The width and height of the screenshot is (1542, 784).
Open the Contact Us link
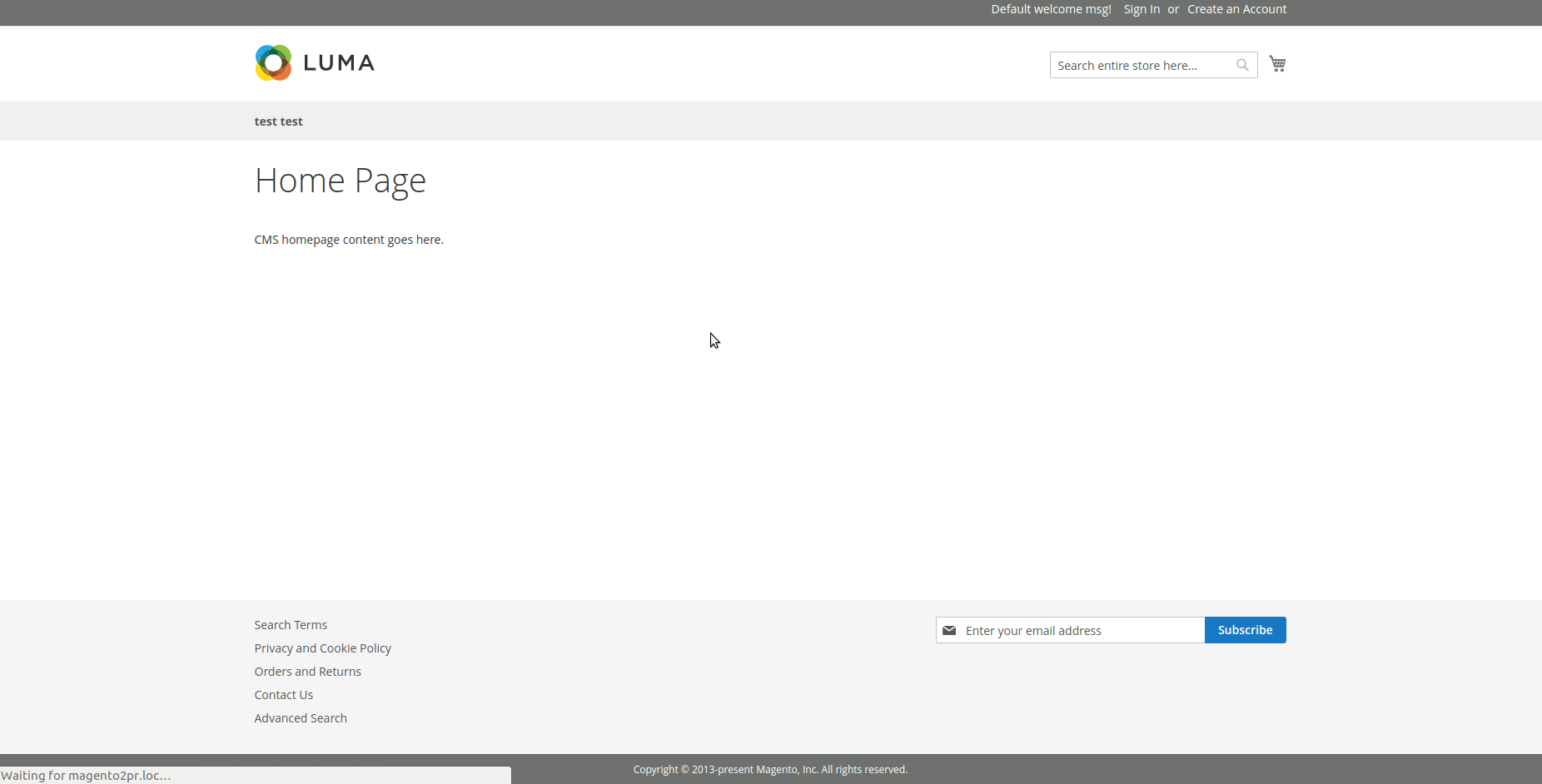click(x=283, y=695)
